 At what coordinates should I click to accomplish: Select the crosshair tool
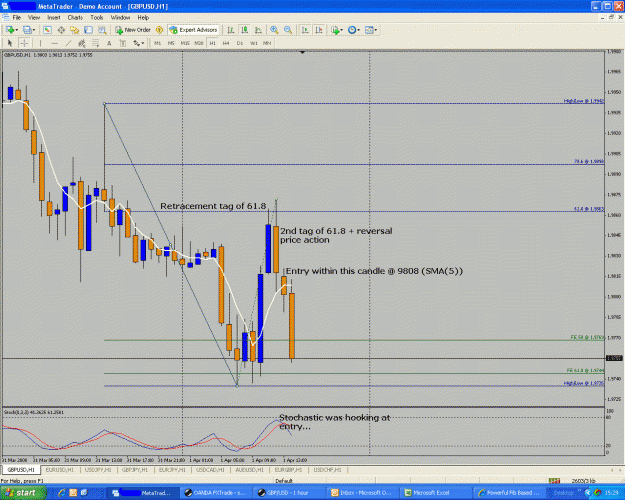click(24, 43)
